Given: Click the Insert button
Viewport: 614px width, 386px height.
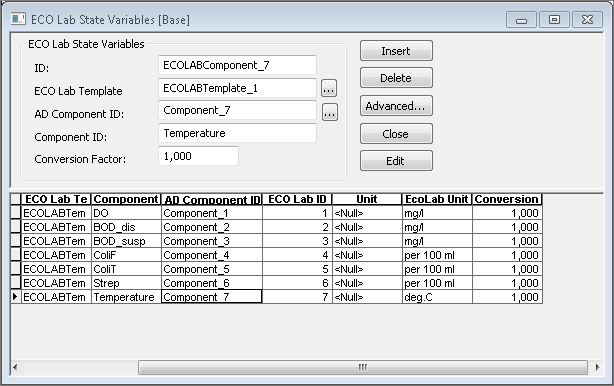Looking at the screenshot, I should point(396,51).
